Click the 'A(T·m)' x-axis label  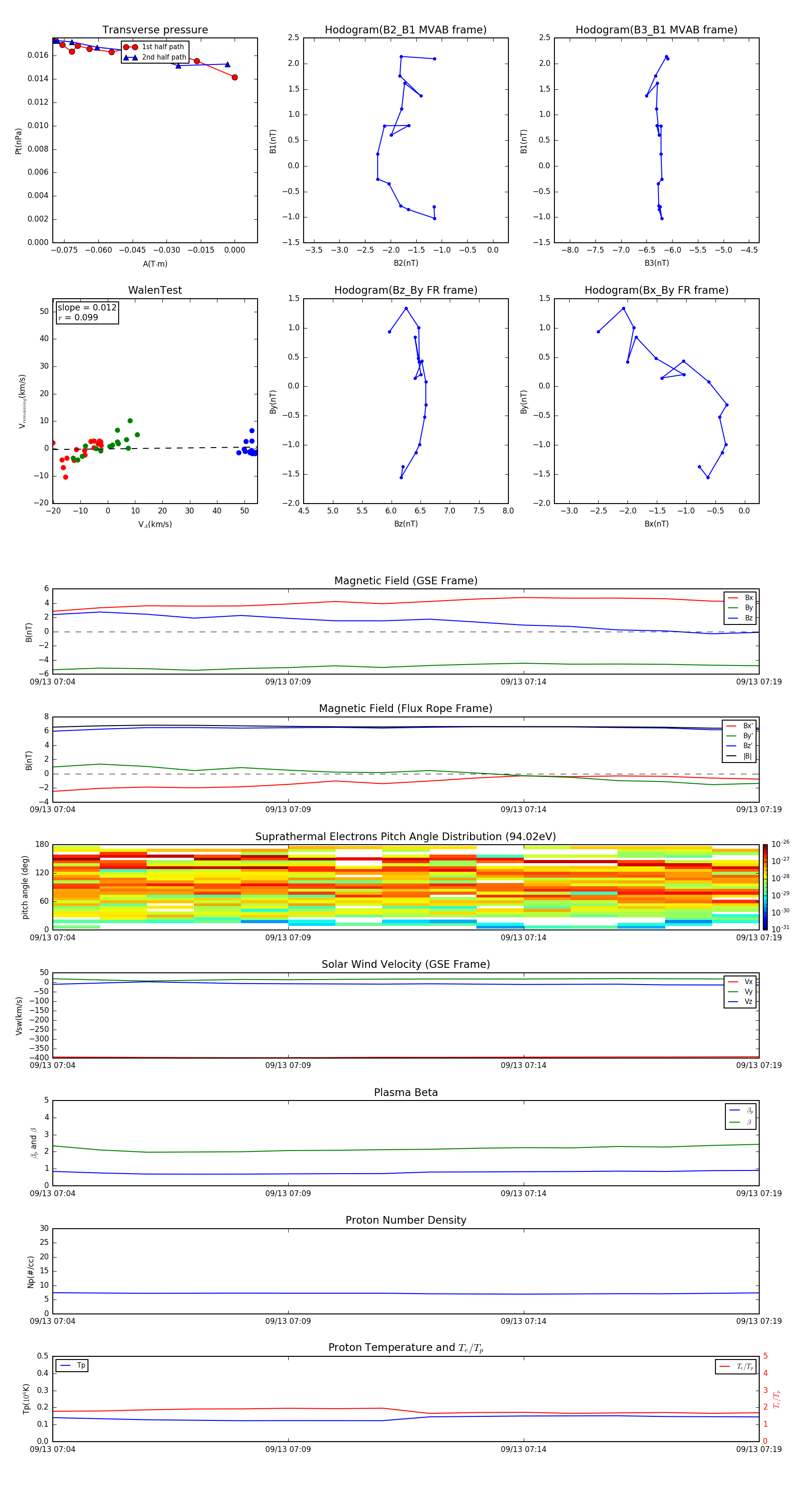point(155,264)
